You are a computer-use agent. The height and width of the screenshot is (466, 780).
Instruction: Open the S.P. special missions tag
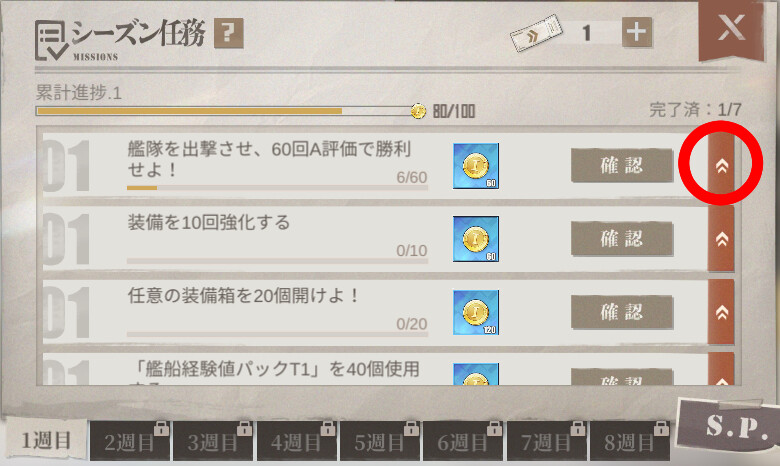729,424
